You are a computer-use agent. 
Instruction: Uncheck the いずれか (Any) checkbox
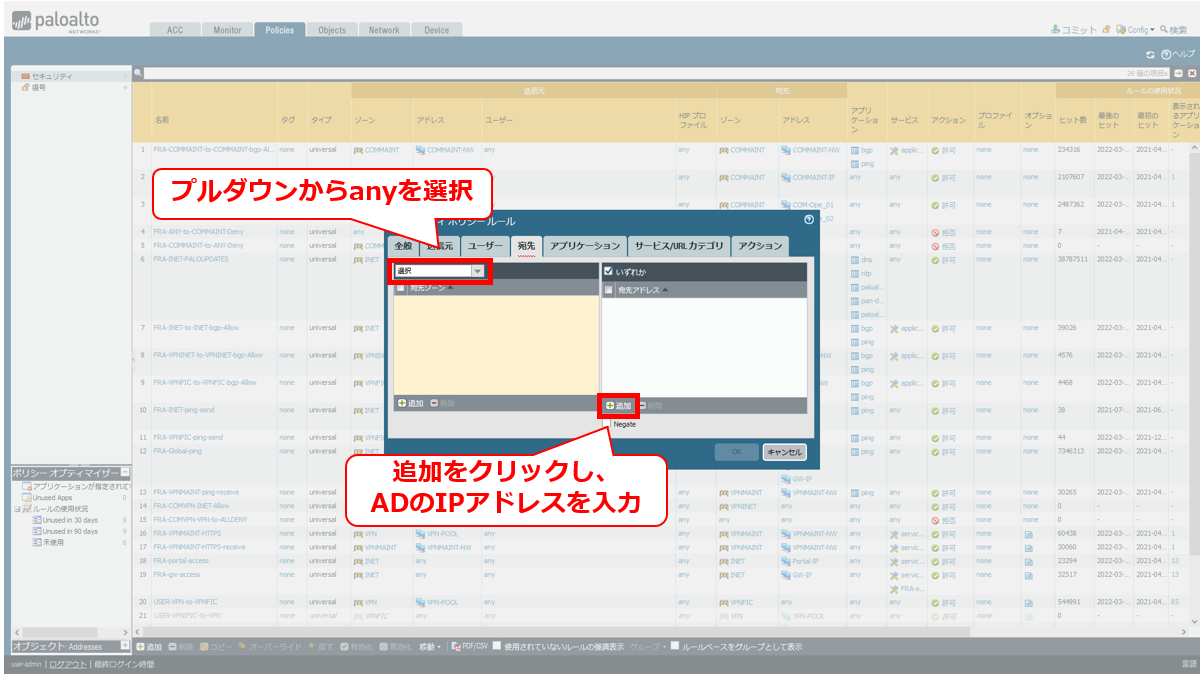(x=609, y=271)
